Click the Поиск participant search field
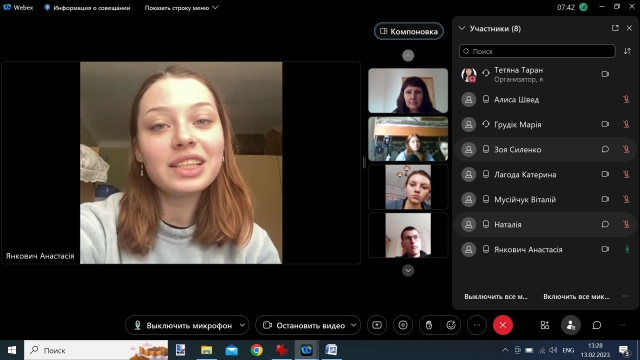Viewport: 640px width, 360px height. click(537, 51)
